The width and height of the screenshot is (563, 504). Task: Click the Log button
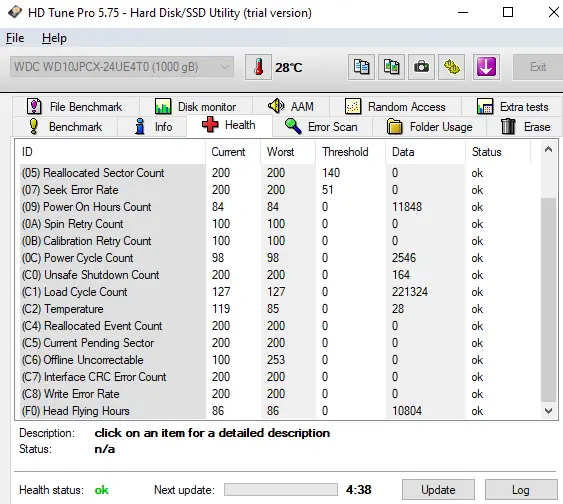tap(521, 490)
